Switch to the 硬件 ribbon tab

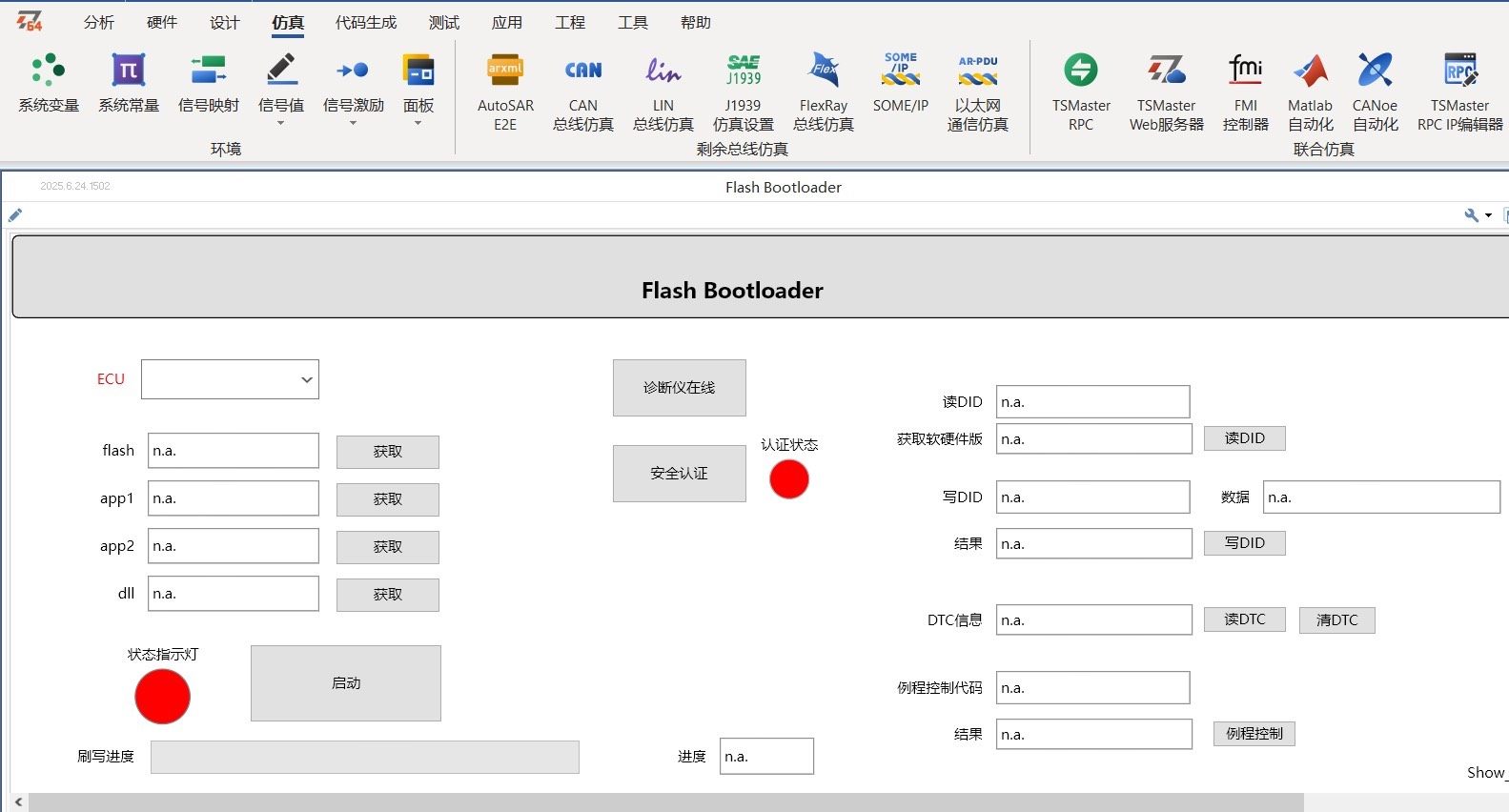tap(162, 22)
